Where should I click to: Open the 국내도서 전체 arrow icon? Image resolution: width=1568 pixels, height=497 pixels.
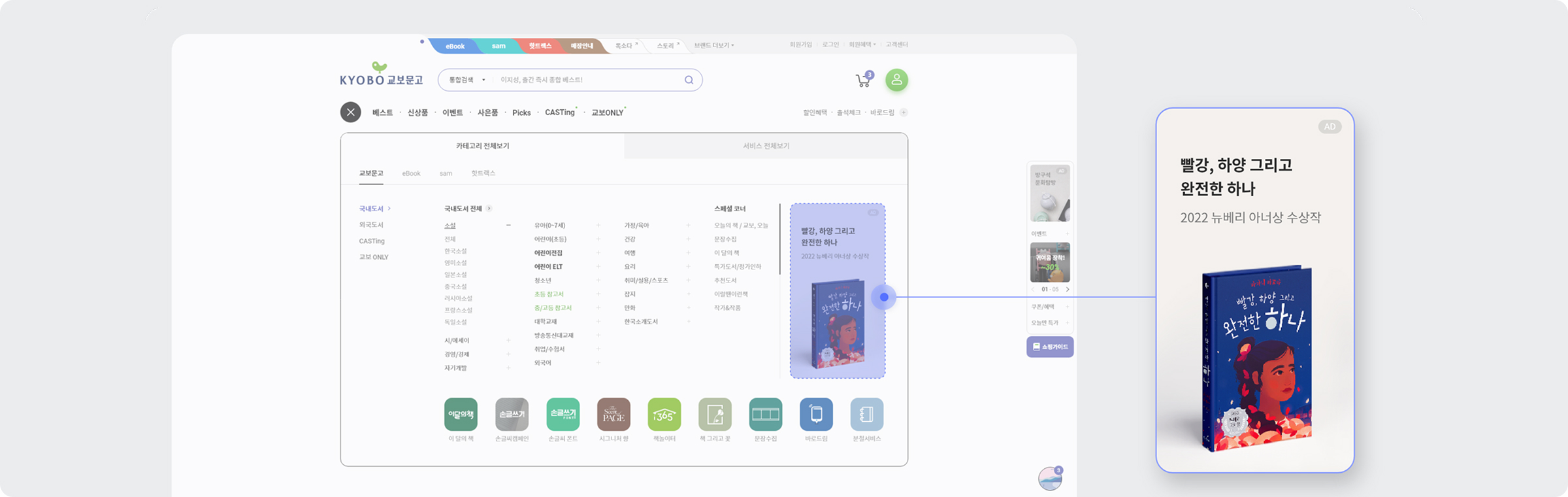click(489, 209)
